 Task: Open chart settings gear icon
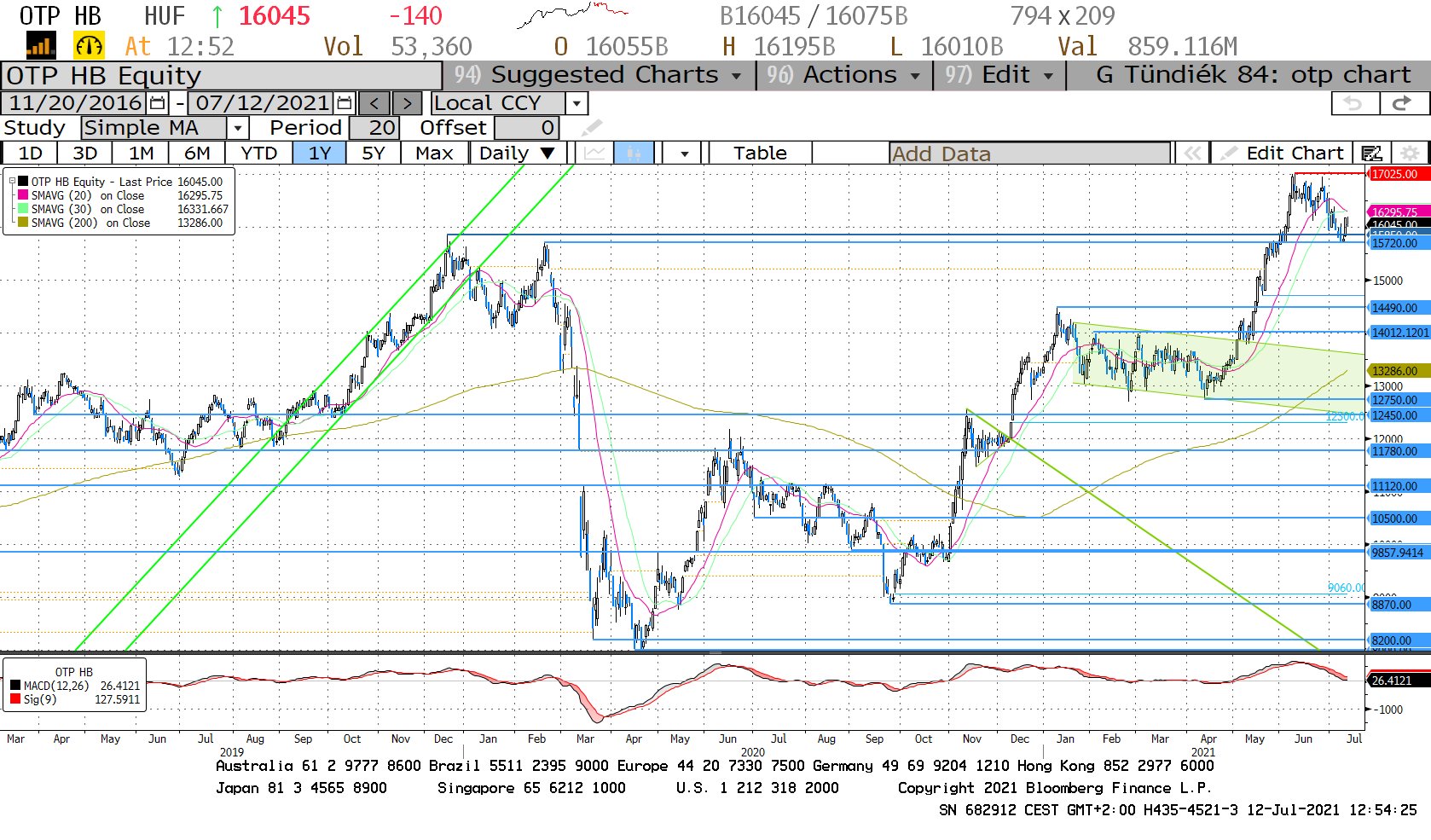pyautogui.click(x=1410, y=154)
